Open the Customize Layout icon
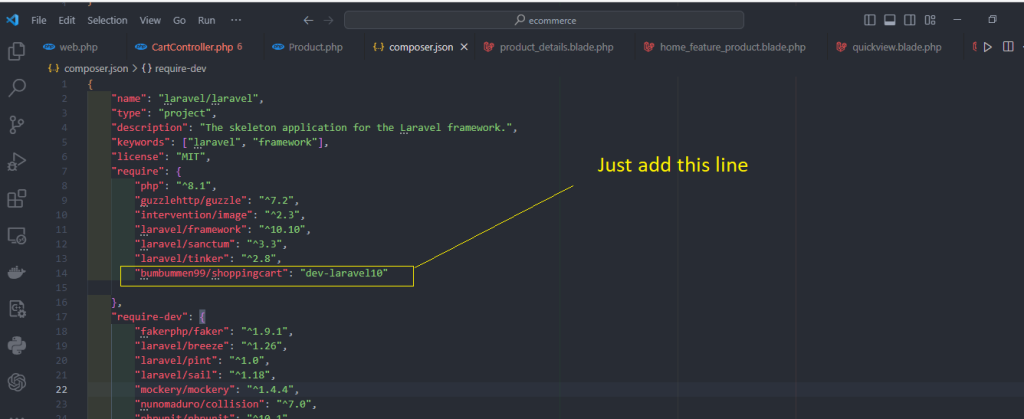Screen dimensions: 1024x419 (x=931, y=20)
